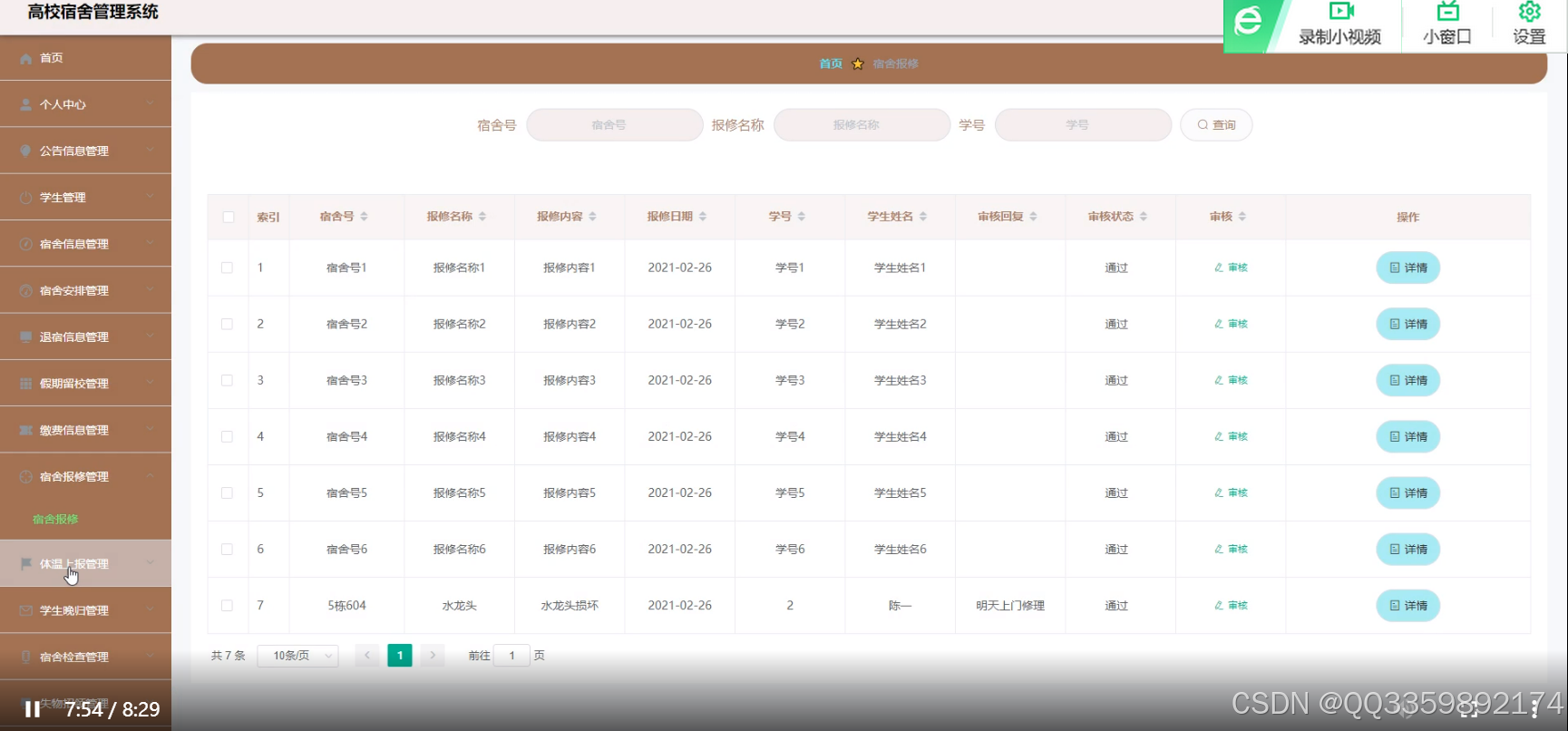Click the power icon for 学生管理
Viewport: 1568px width, 731px height.
tap(25, 198)
